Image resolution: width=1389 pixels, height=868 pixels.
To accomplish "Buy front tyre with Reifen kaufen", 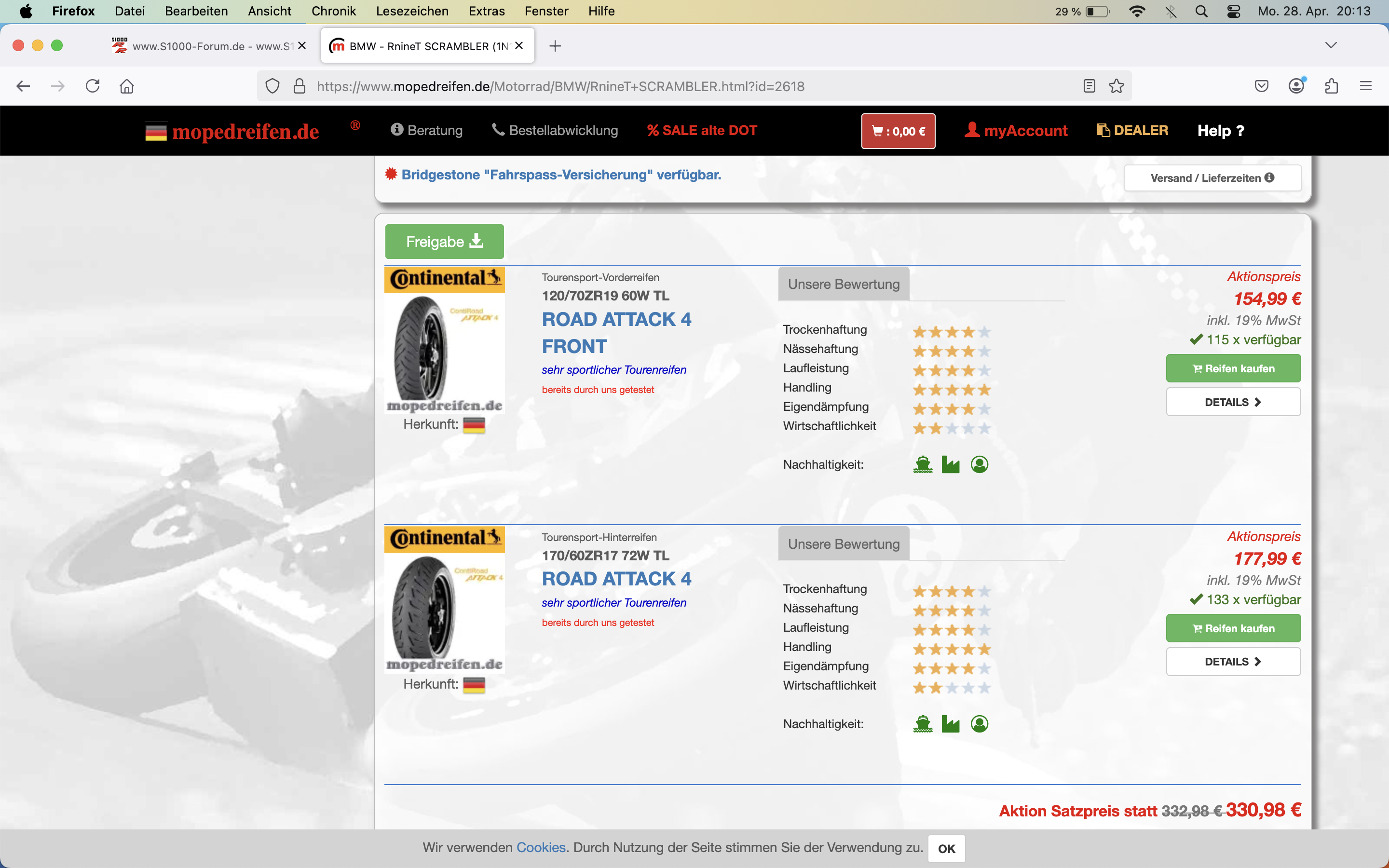I will point(1233,368).
